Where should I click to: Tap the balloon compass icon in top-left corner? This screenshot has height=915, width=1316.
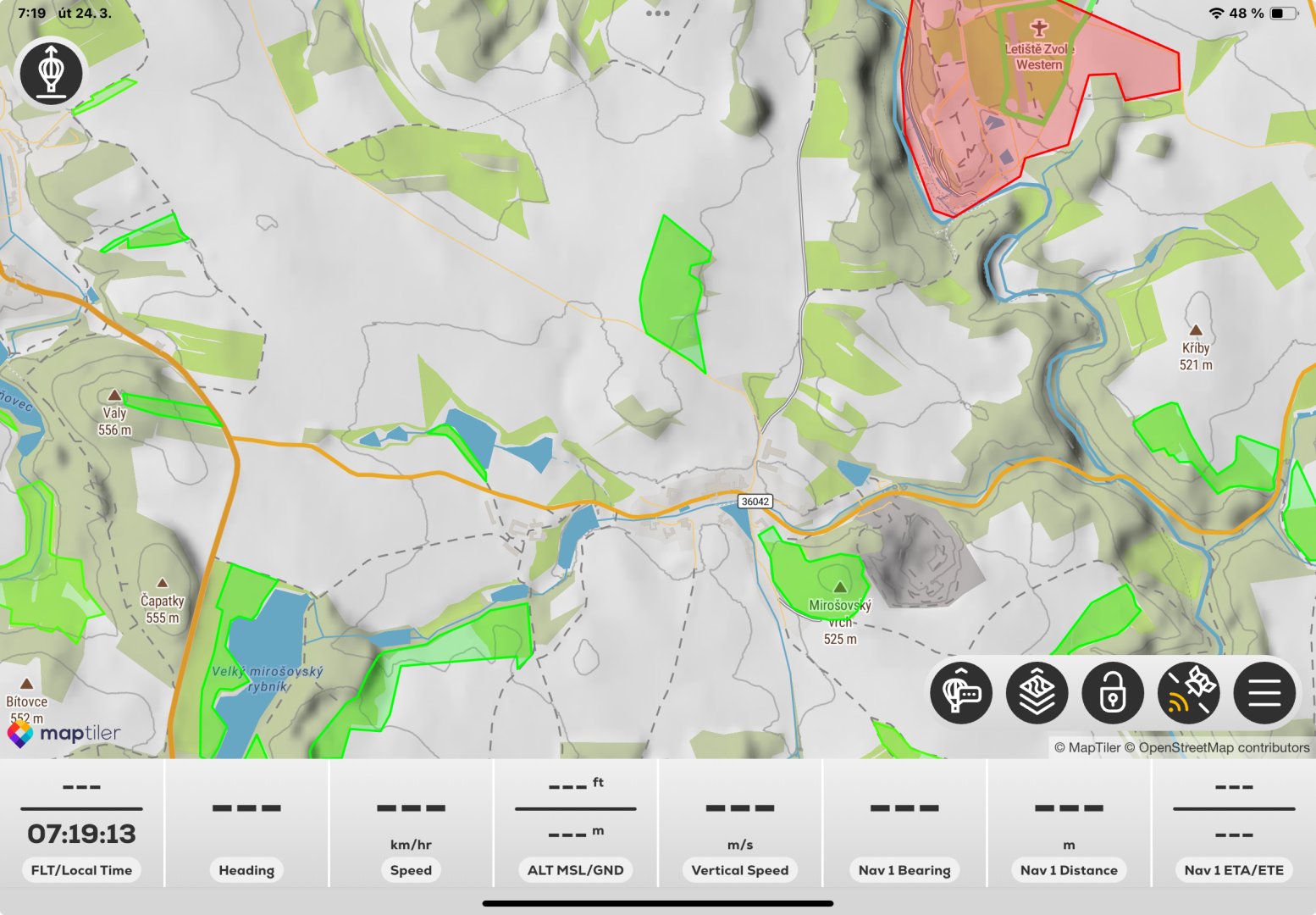(x=51, y=73)
